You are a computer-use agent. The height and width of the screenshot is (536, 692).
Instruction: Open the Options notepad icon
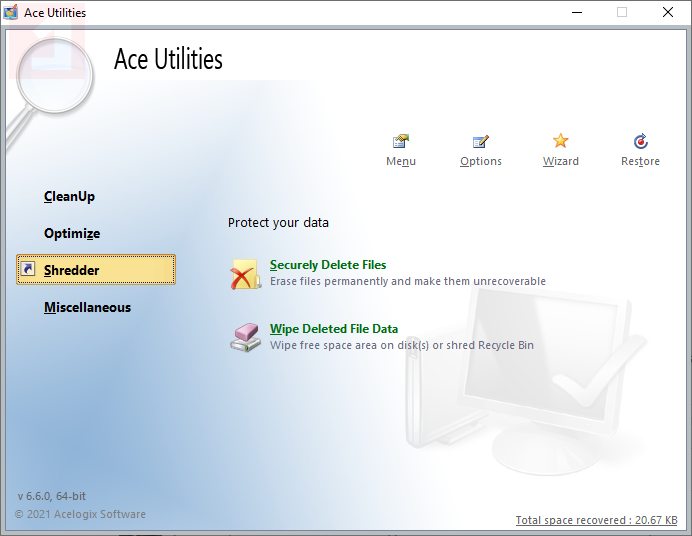(x=481, y=141)
